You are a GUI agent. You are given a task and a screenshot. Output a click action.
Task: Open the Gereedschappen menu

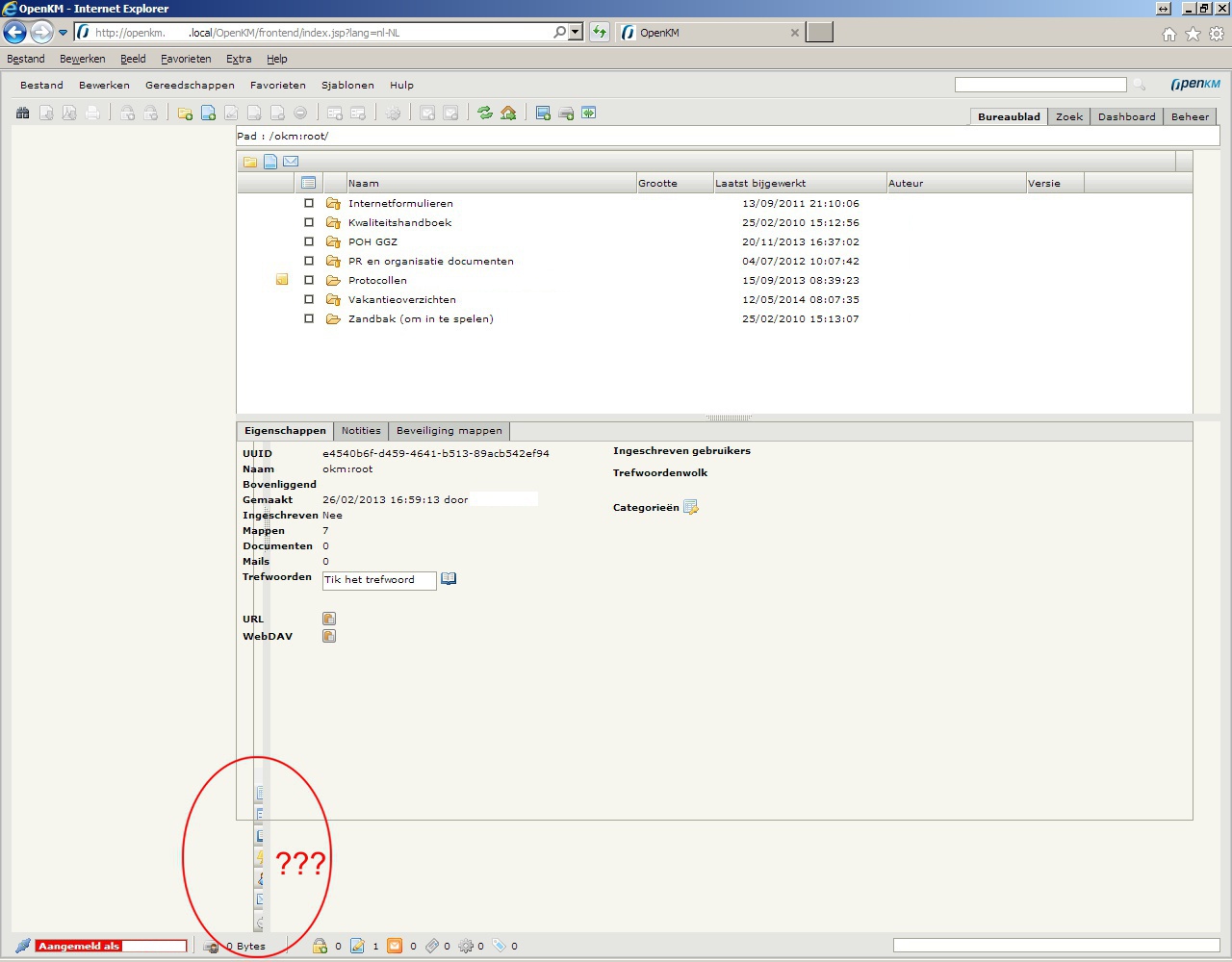coord(190,85)
